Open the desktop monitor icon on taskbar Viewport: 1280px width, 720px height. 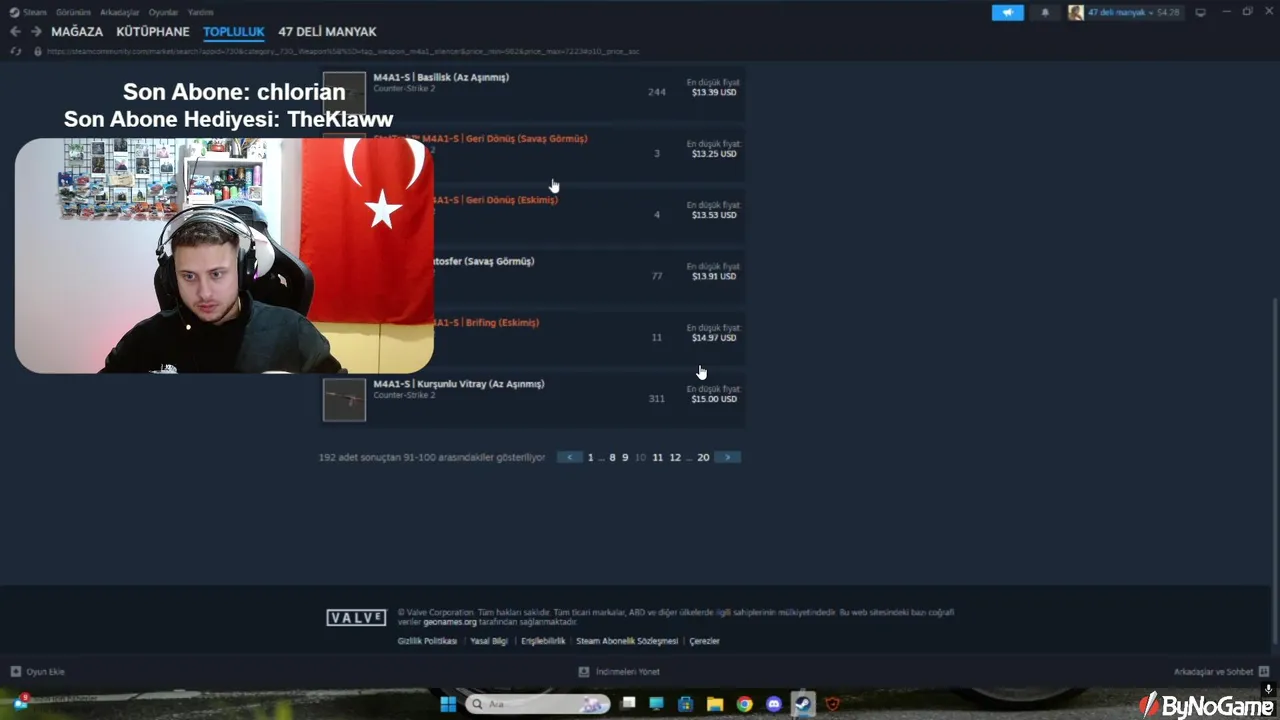tap(657, 704)
